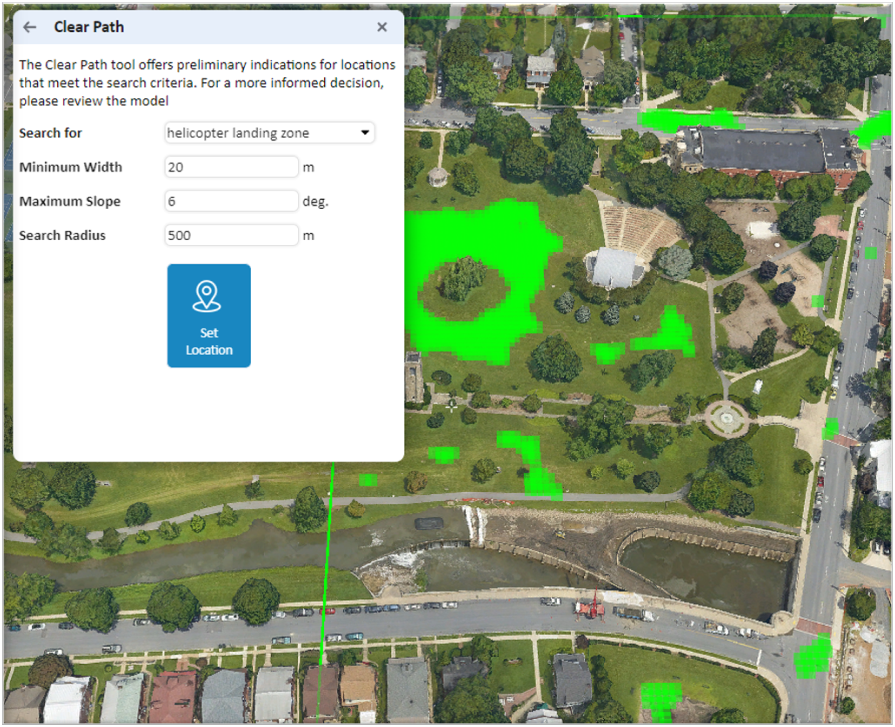895x727 pixels.
Task: Click the red crane truck on the road
Action: click(590, 606)
